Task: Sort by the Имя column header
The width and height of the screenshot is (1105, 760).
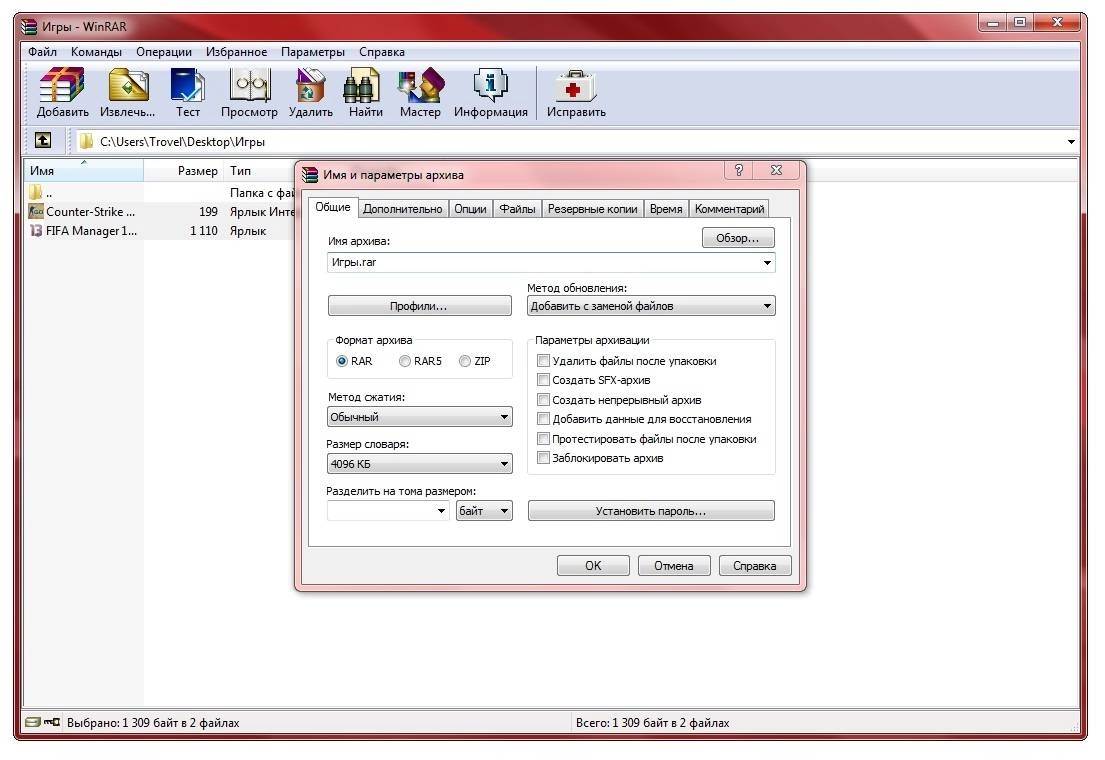Action: click(83, 171)
